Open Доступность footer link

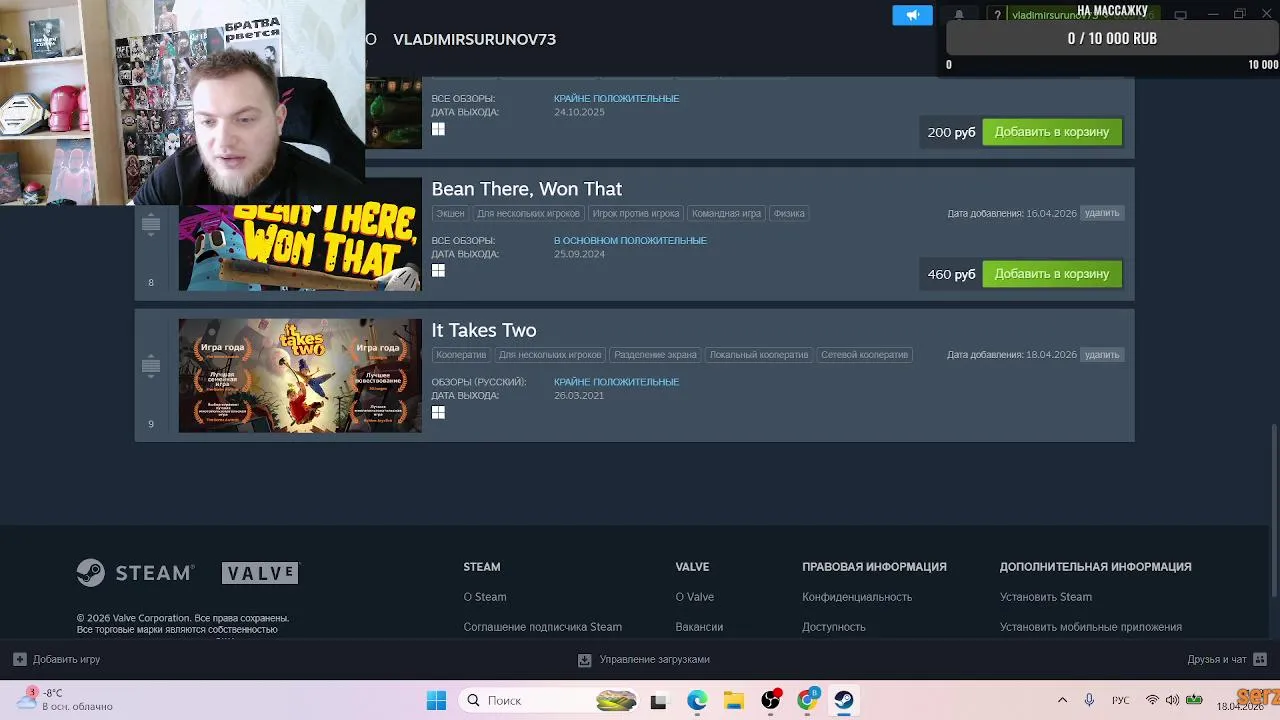834,627
